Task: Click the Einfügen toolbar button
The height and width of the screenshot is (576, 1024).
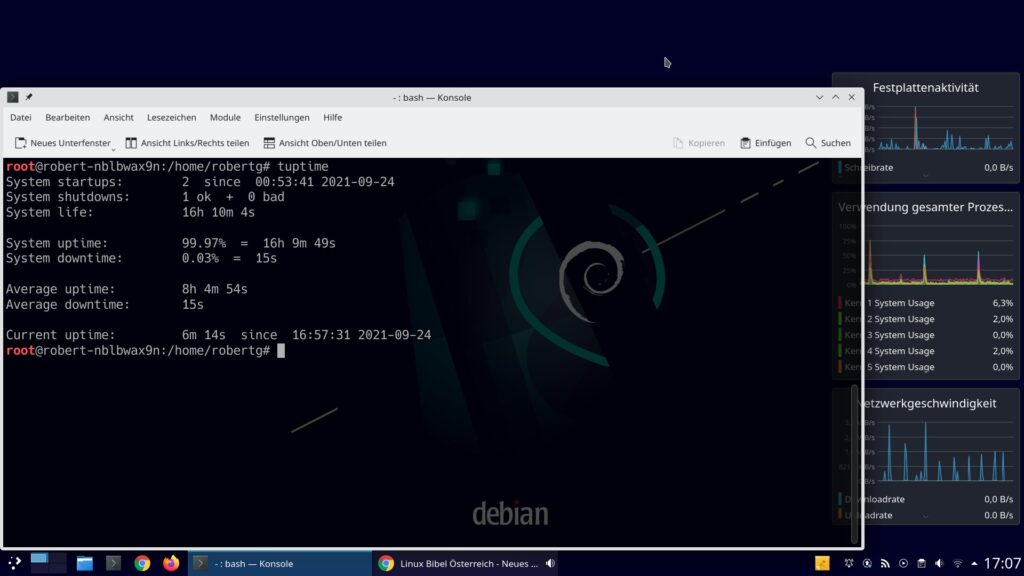Action: point(765,143)
